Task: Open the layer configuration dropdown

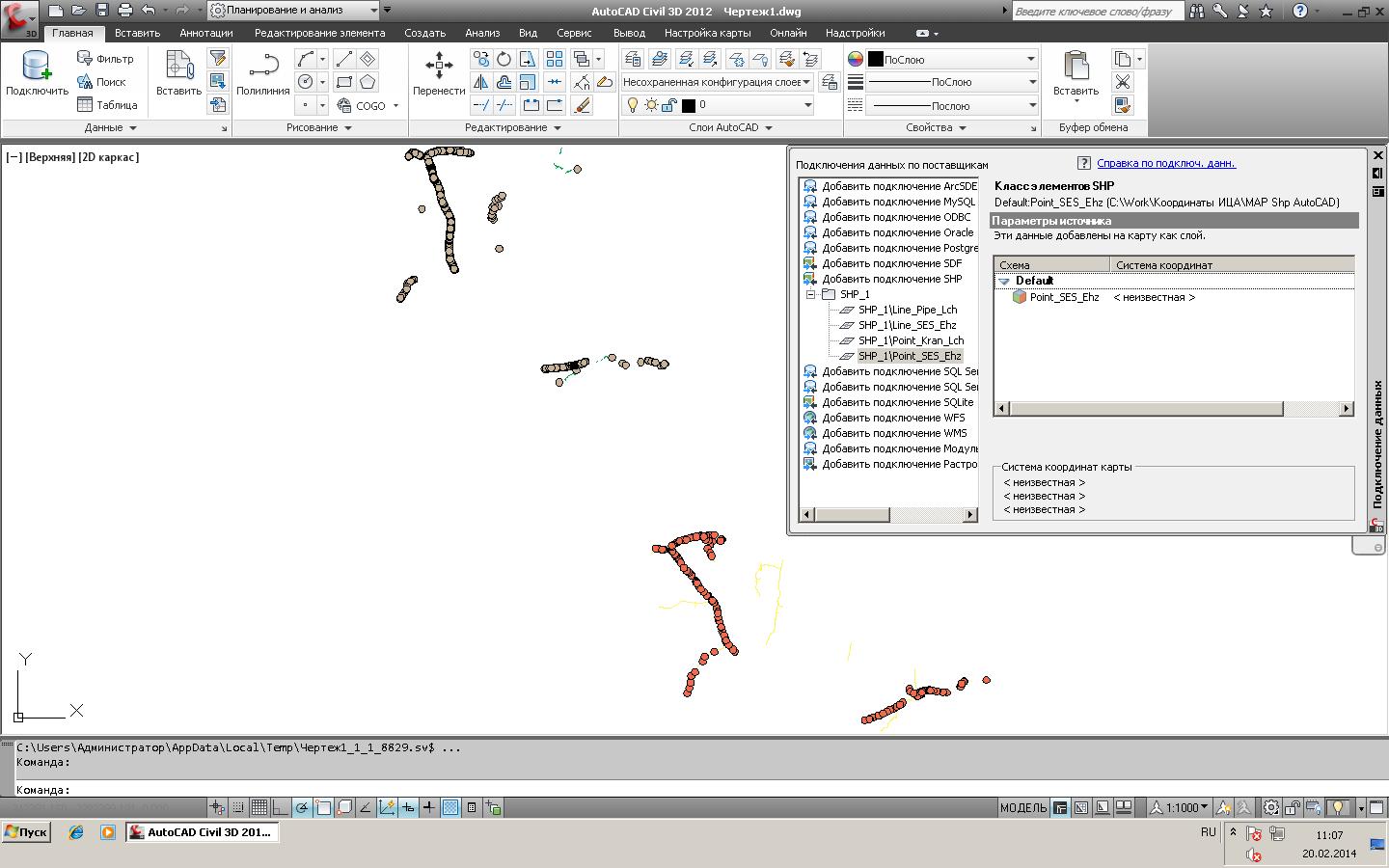Action: click(x=717, y=82)
